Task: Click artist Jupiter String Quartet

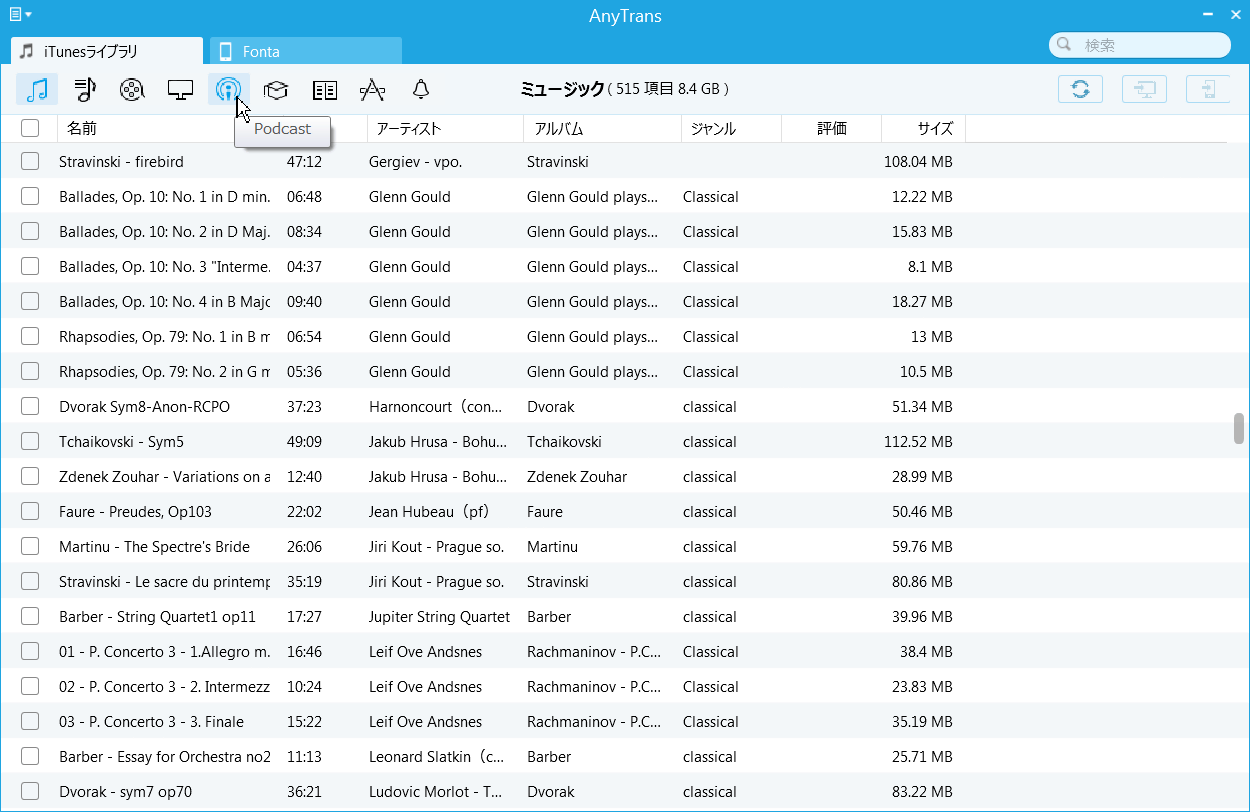Action: pos(439,616)
